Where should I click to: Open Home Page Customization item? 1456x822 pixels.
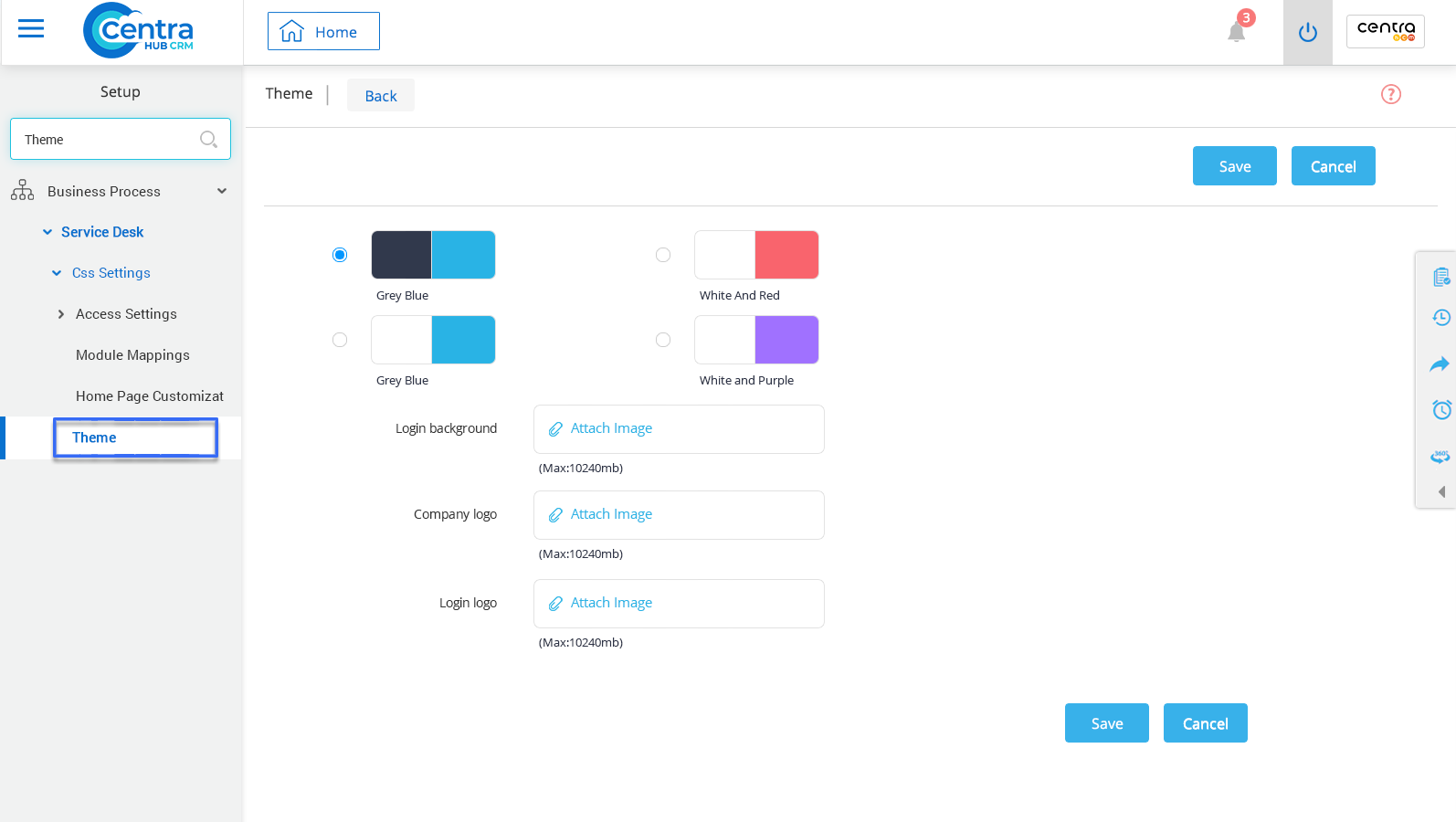[150, 396]
